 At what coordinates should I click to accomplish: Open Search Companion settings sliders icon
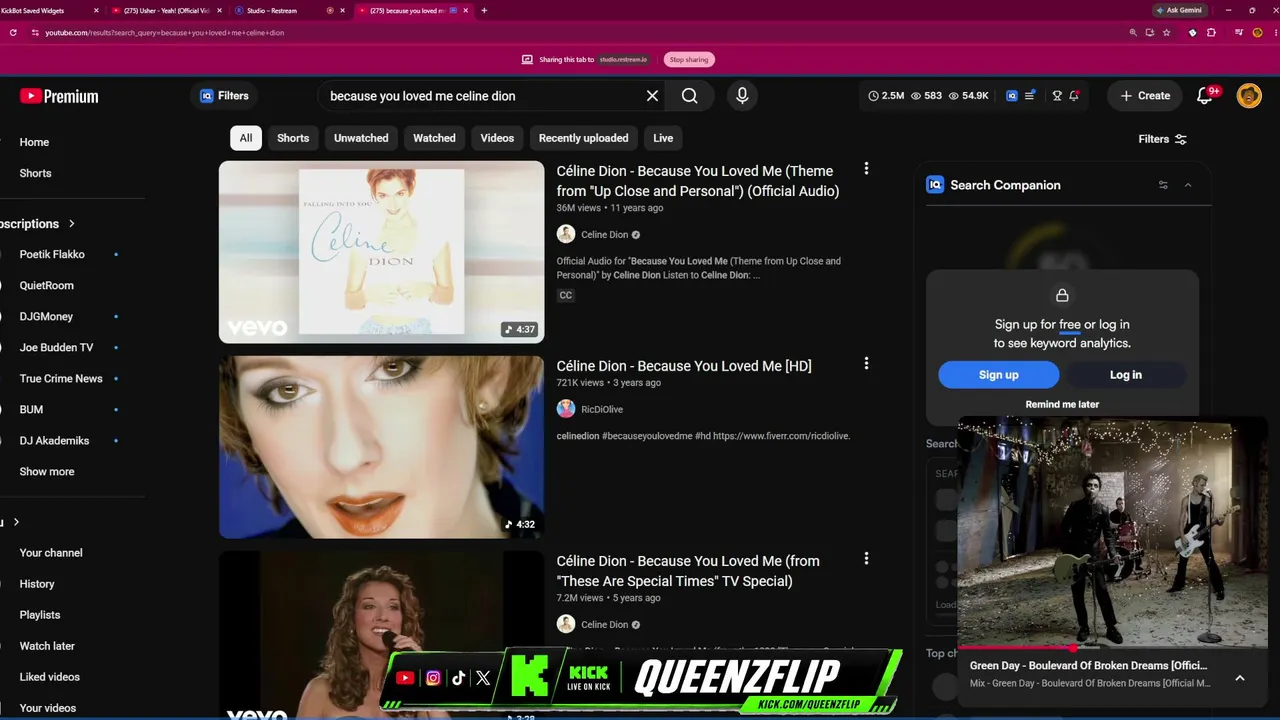coord(1163,185)
